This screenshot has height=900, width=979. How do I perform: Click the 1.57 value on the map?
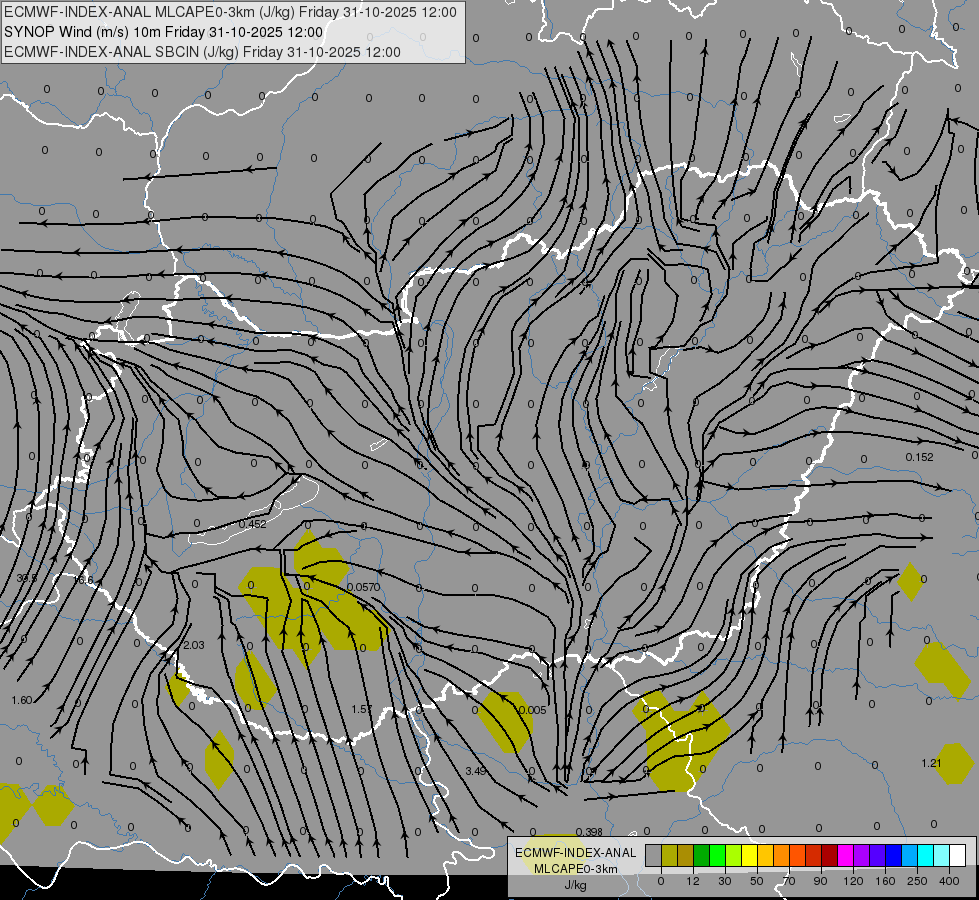362,709
